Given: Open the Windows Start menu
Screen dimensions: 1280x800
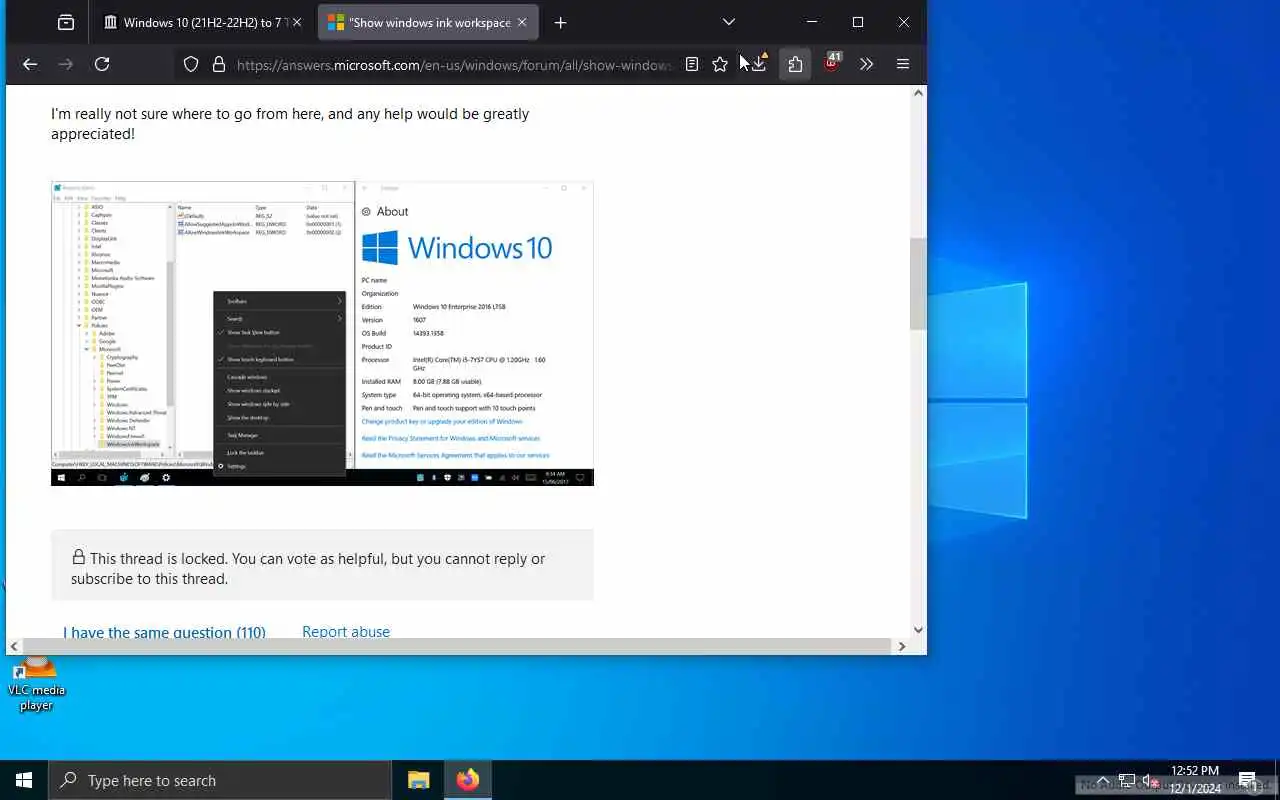Looking at the screenshot, I should (24, 780).
